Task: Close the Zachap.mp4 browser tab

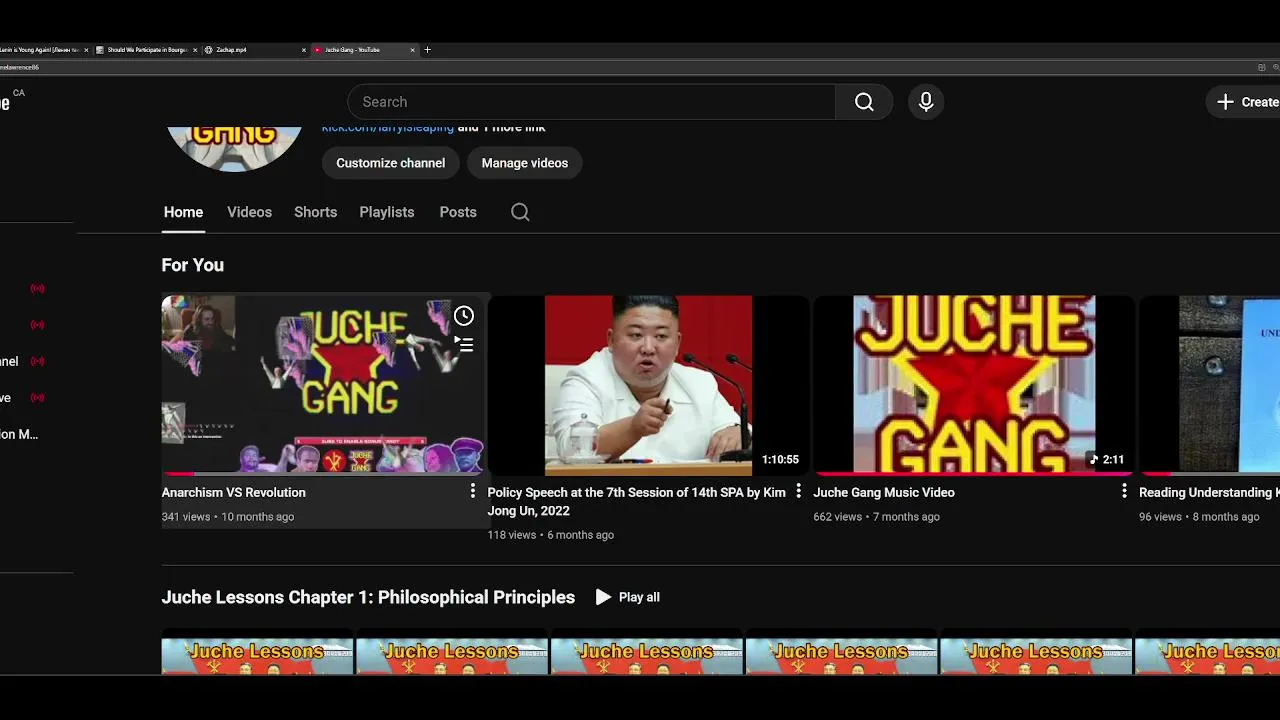Action: point(304,50)
